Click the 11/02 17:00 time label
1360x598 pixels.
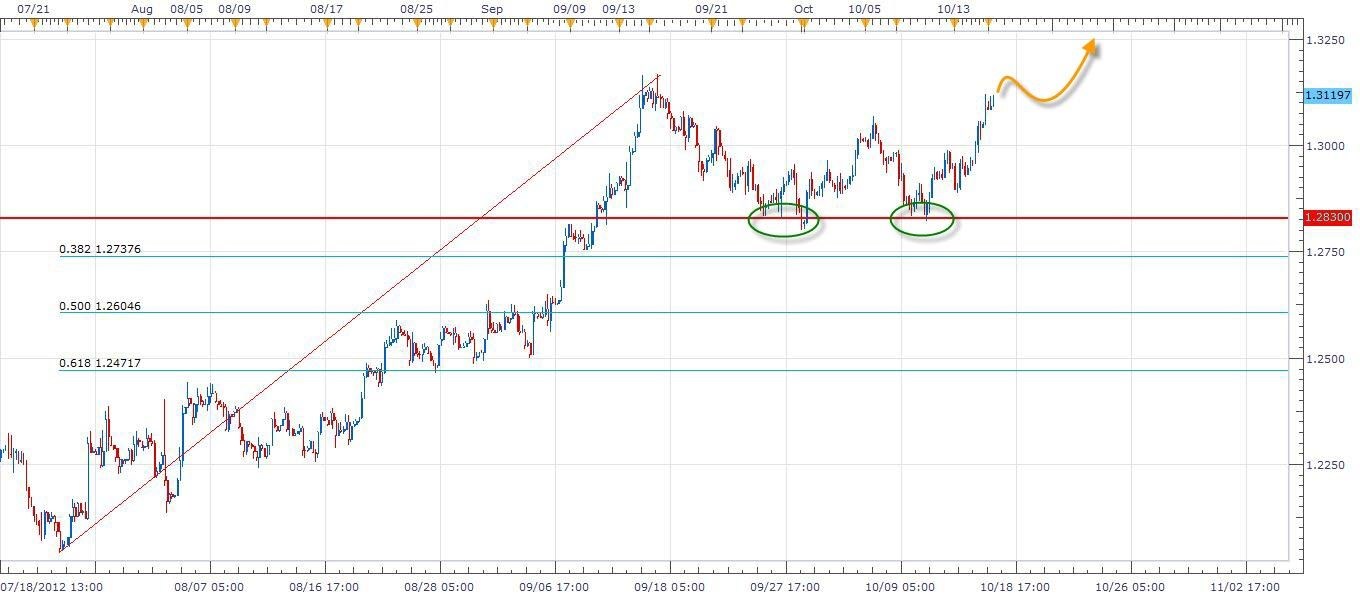tap(1247, 587)
